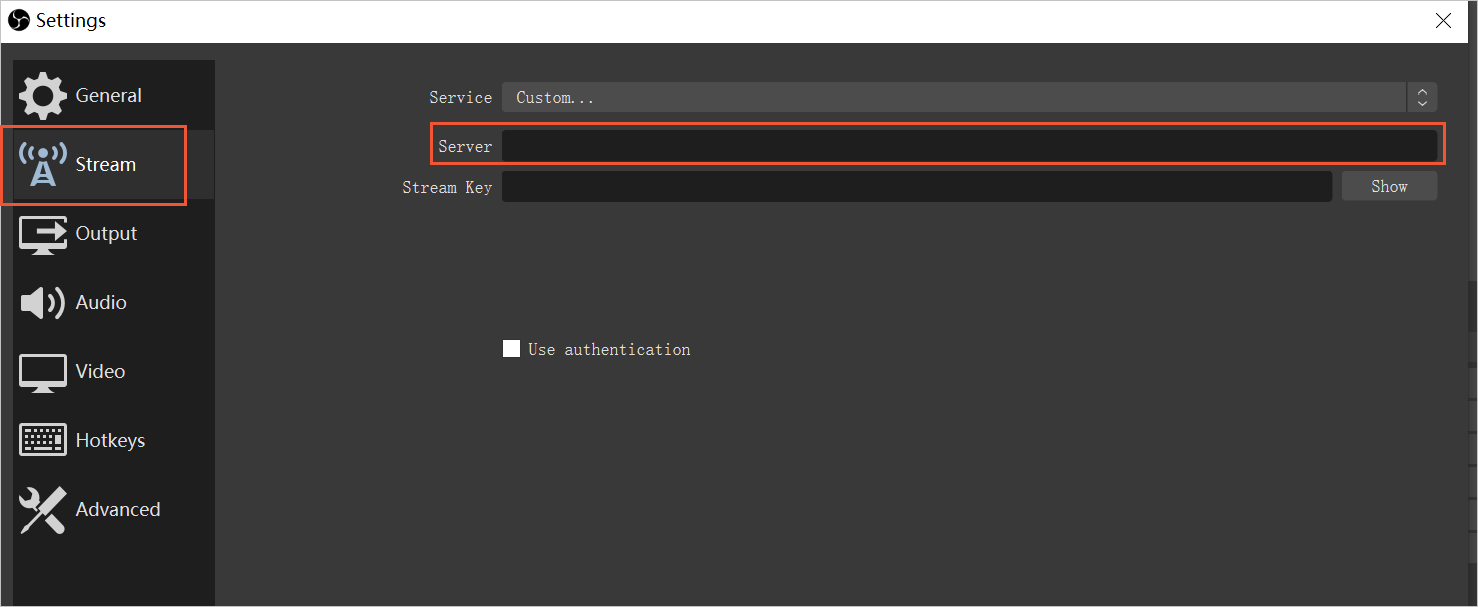Focus the Server input field
The height and width of the screenshot is (607, 1478).
[x=968, y=146]
